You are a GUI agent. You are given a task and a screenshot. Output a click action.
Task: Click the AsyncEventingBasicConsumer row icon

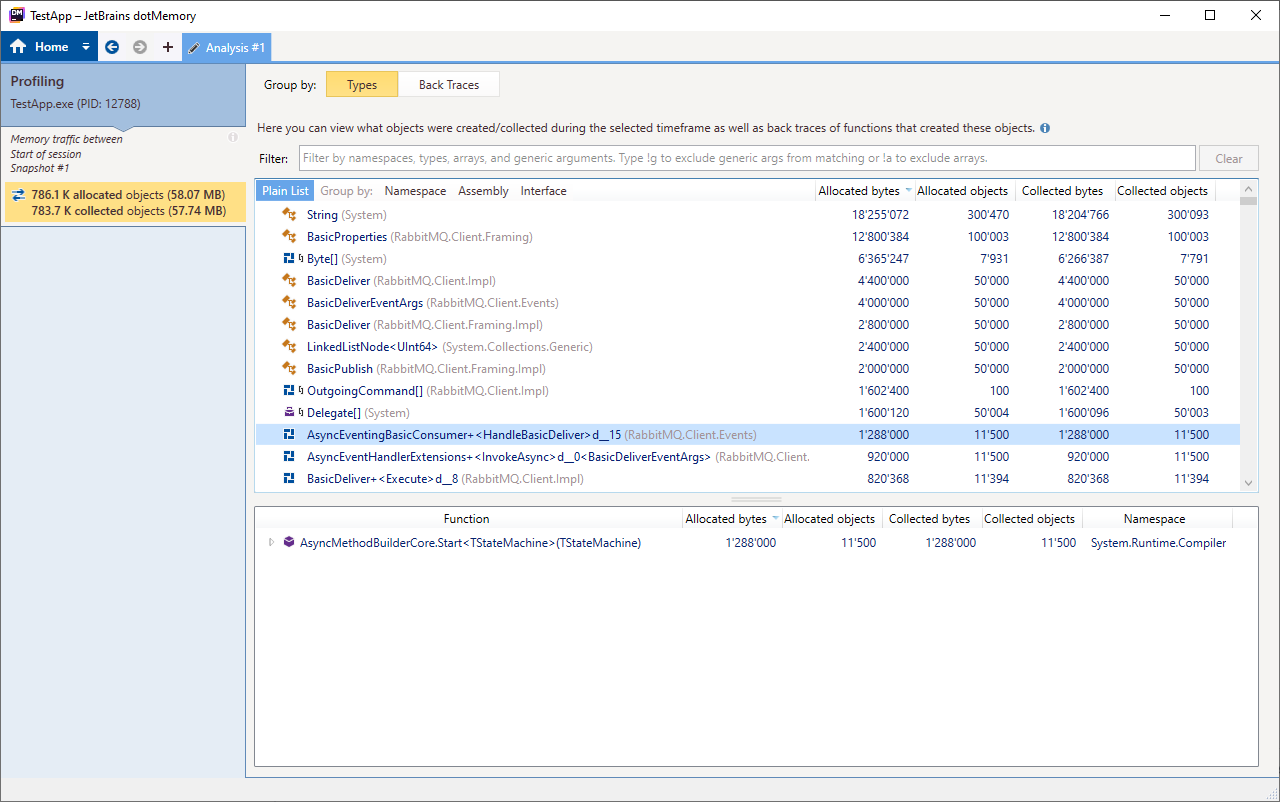point(289,435)
